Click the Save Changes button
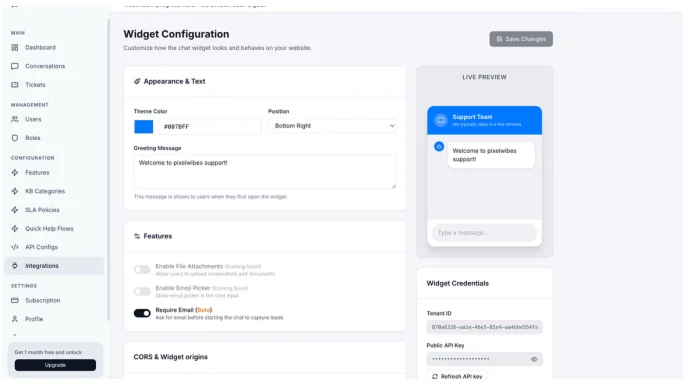Viewport: 685px width, 385px height. tap(521, 39)
